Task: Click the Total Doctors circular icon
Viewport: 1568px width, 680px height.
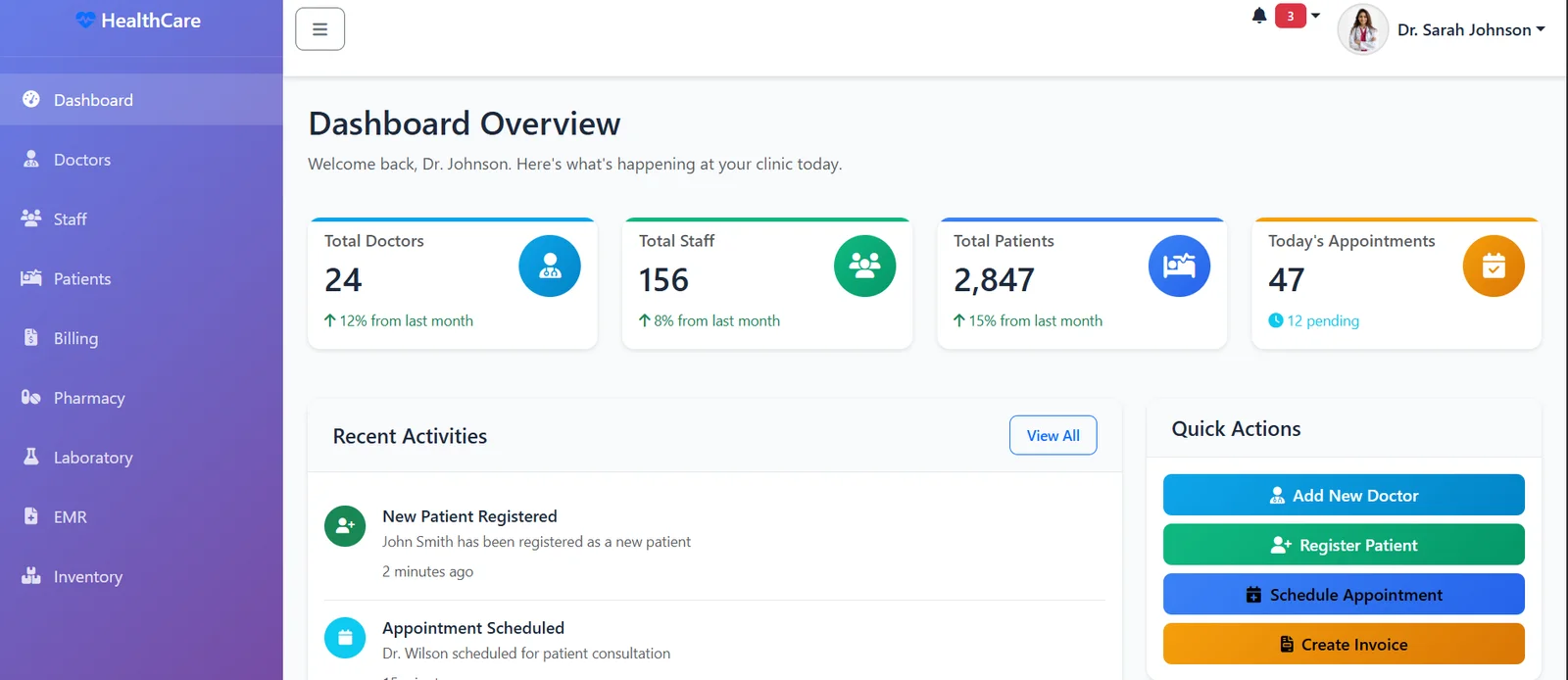Action: click(549, 267)
